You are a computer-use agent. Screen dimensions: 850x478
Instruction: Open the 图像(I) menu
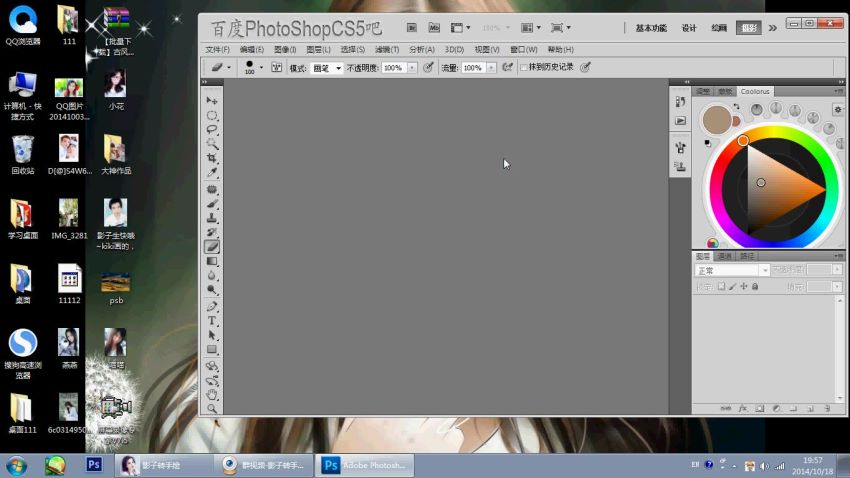point(285,49)
